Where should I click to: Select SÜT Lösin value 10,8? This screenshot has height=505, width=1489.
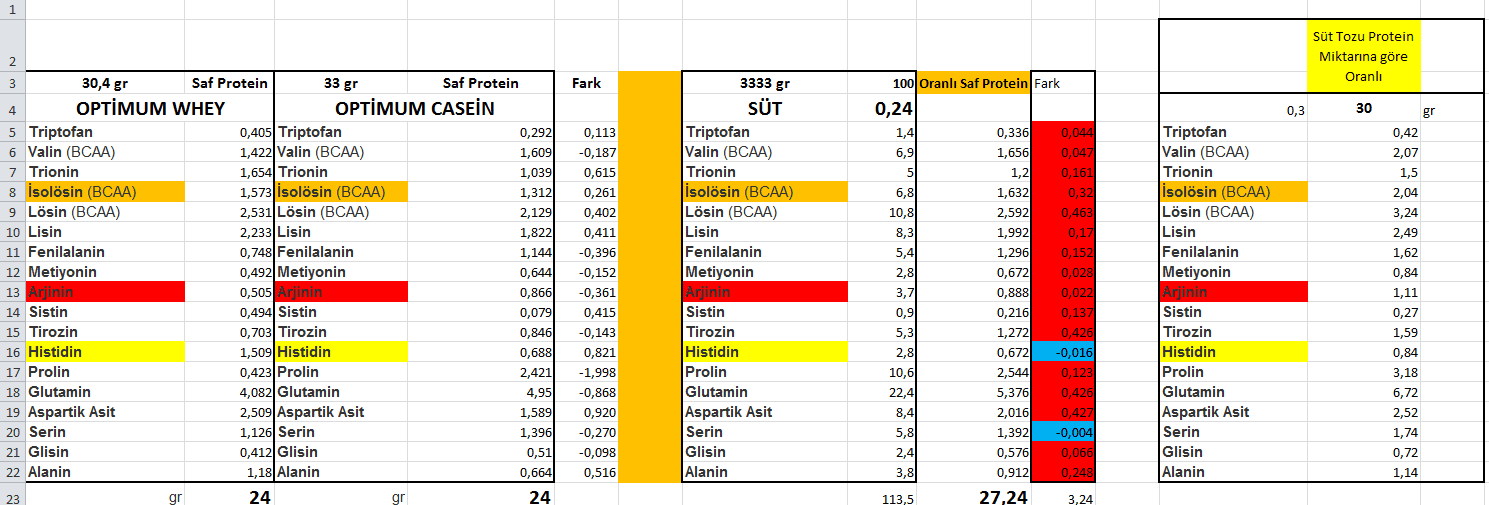tap(881, 212)
